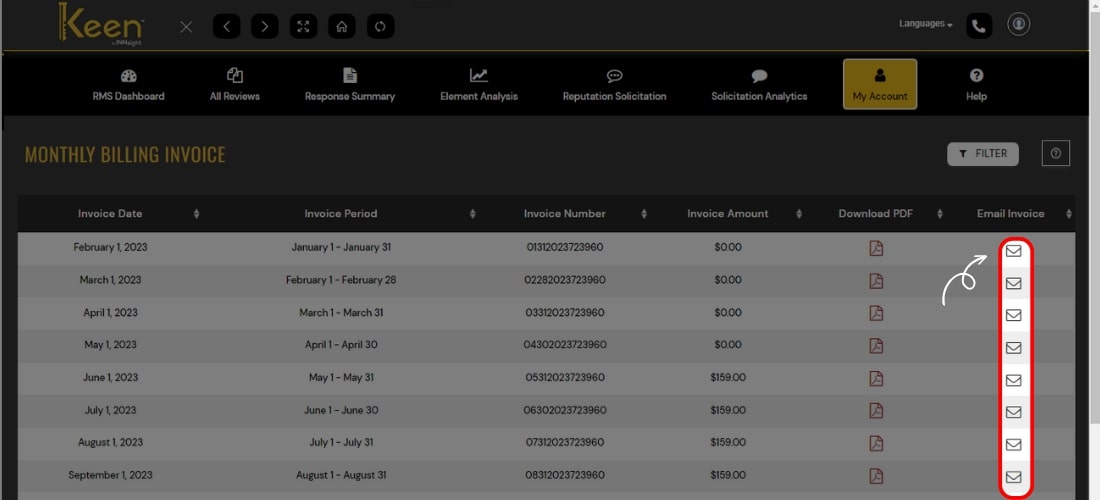Click the home toolbar button
1100x500 pixels.
pos(341,27)
